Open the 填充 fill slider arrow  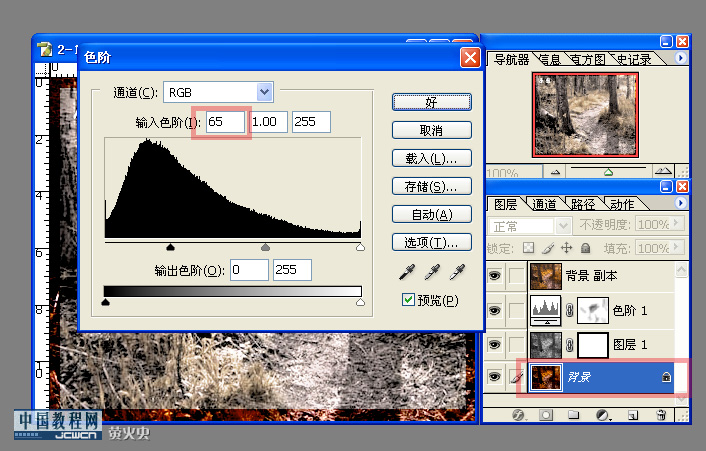[676, 247]
